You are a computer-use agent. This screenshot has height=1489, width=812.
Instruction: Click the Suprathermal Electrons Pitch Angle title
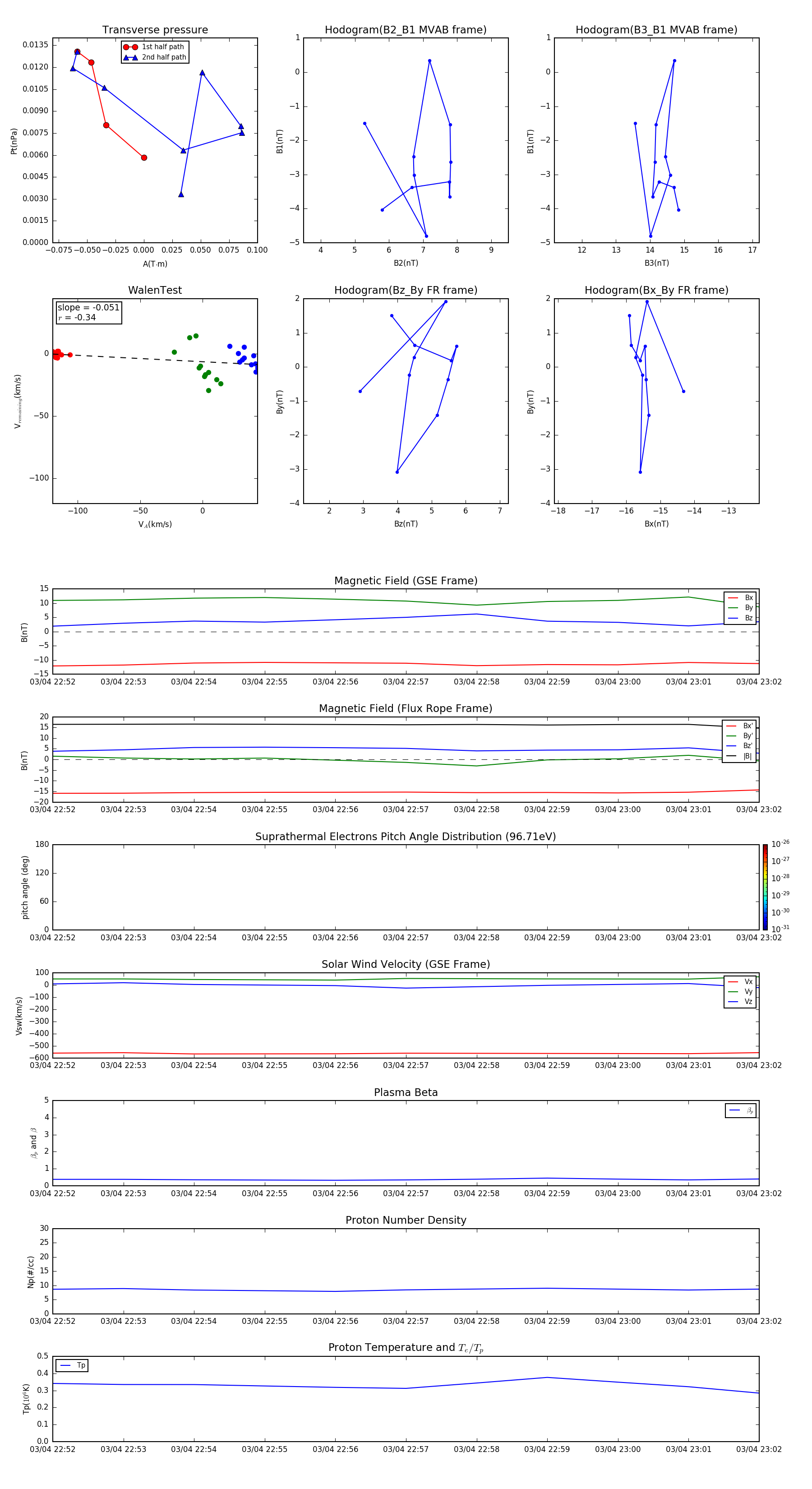click(406, 837)
